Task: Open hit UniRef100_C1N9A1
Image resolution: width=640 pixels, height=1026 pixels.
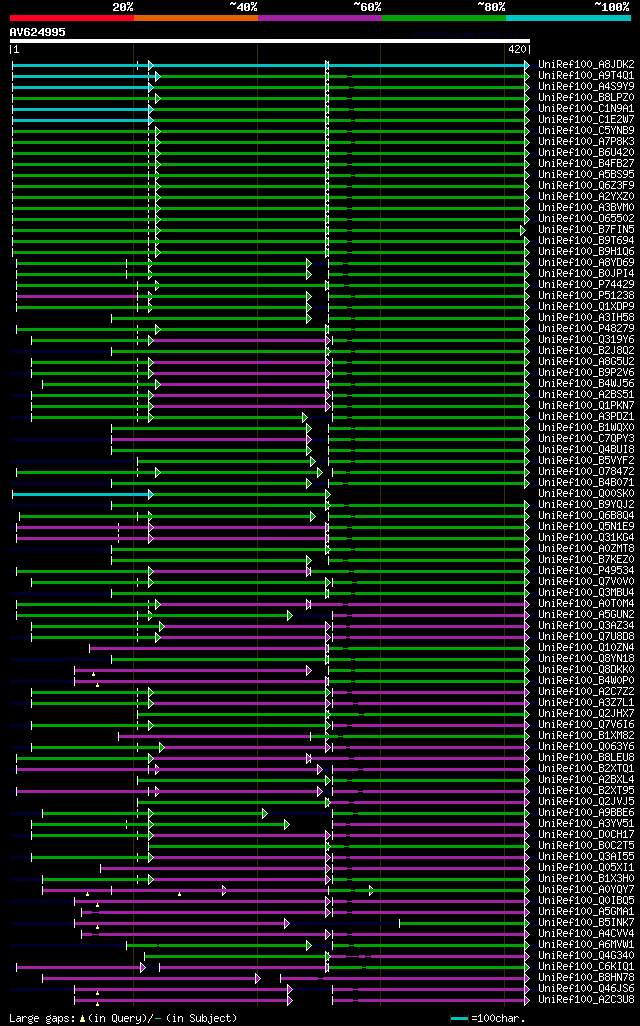Action: tap(586, 109)
